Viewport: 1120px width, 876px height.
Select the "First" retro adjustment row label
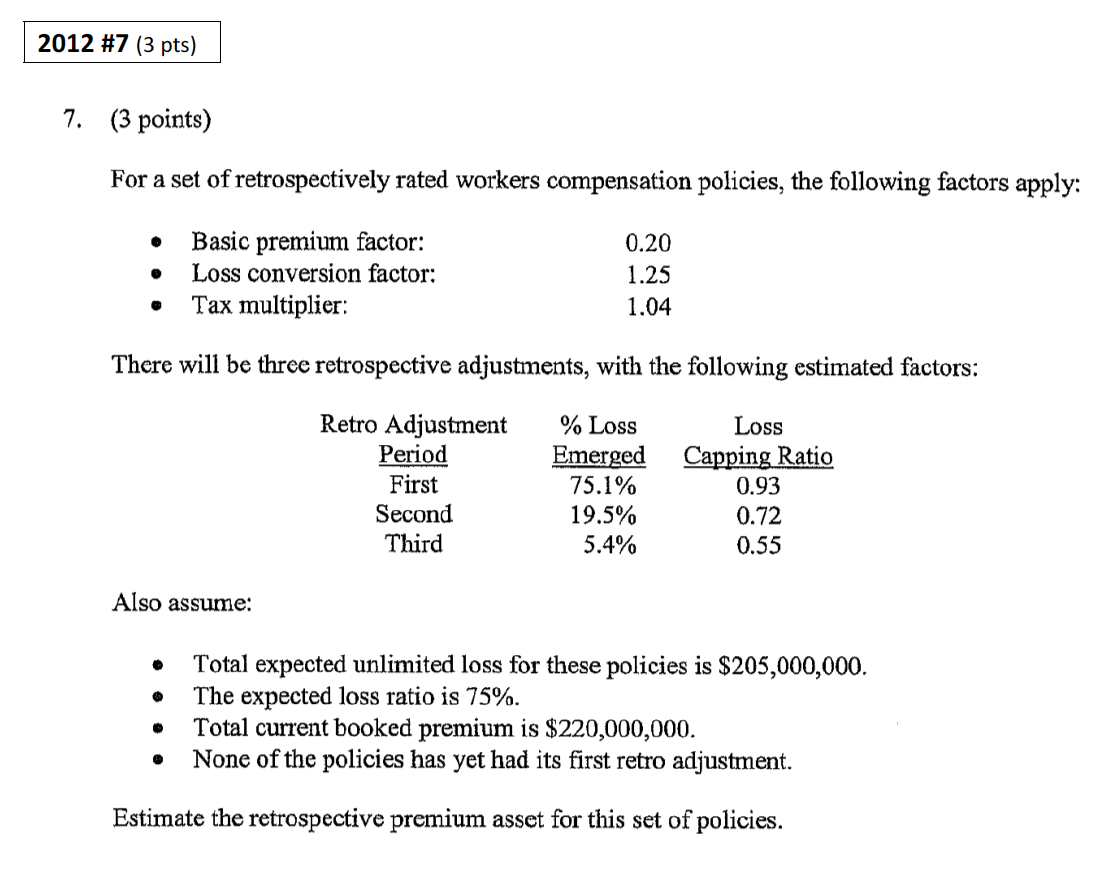click(413, 485)
